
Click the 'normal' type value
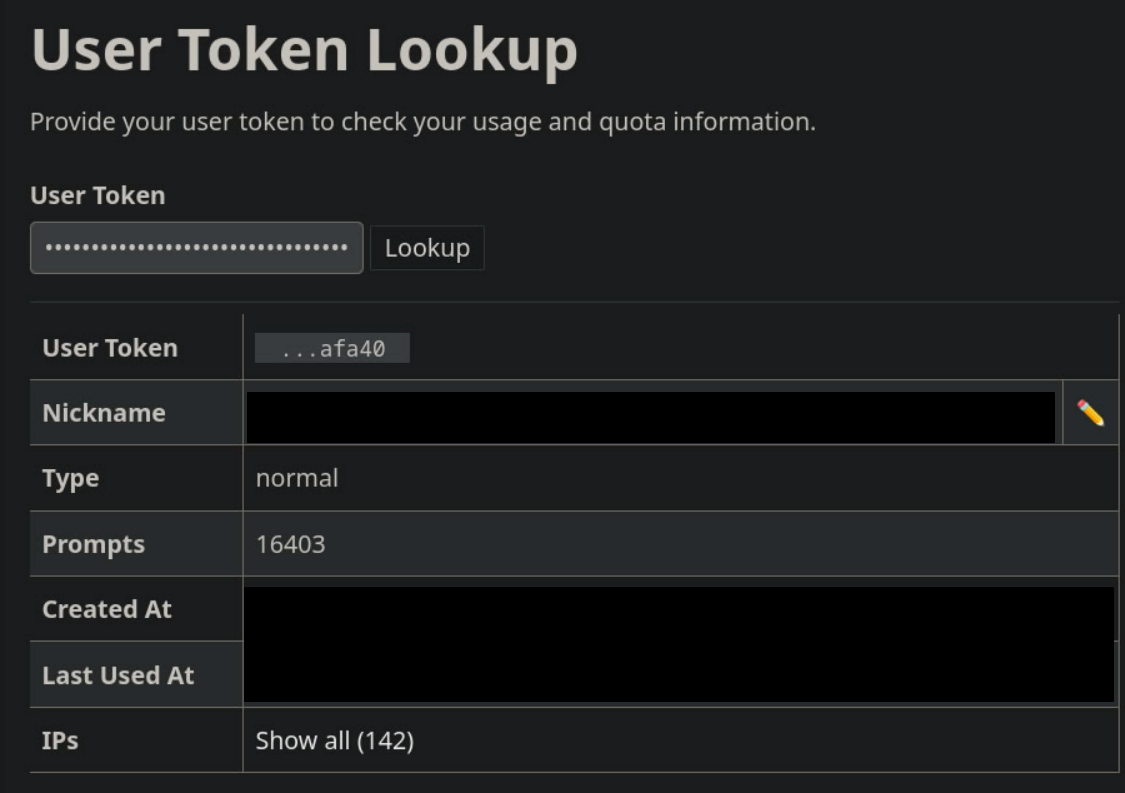tap(297, 478)
